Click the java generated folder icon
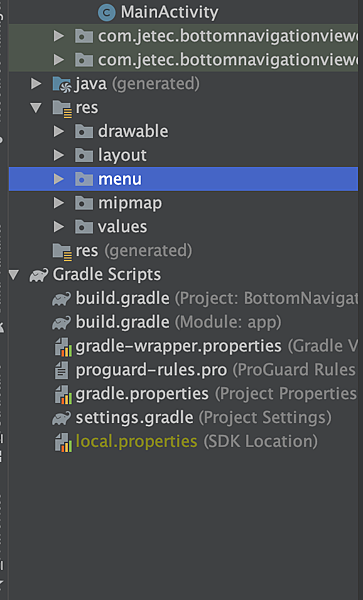363x600 pixels. point(62,84)
